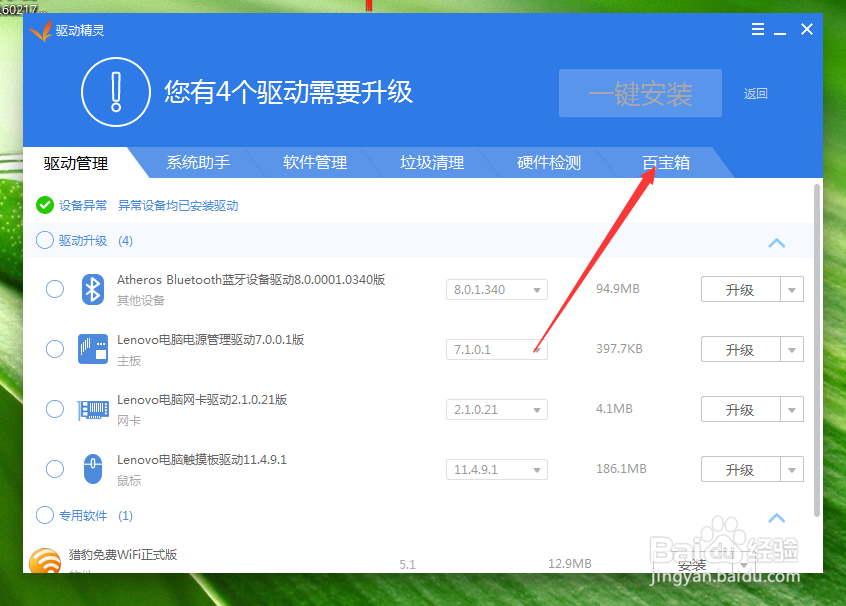
Task: Click the 94.9MB size value
Action: [x=618, y=289]
